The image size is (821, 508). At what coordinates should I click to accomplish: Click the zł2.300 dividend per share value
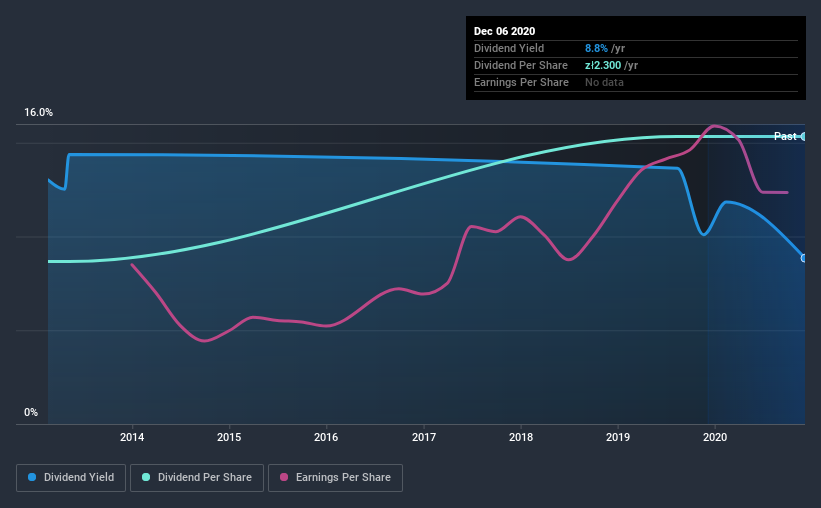click(x=605, y=65)
